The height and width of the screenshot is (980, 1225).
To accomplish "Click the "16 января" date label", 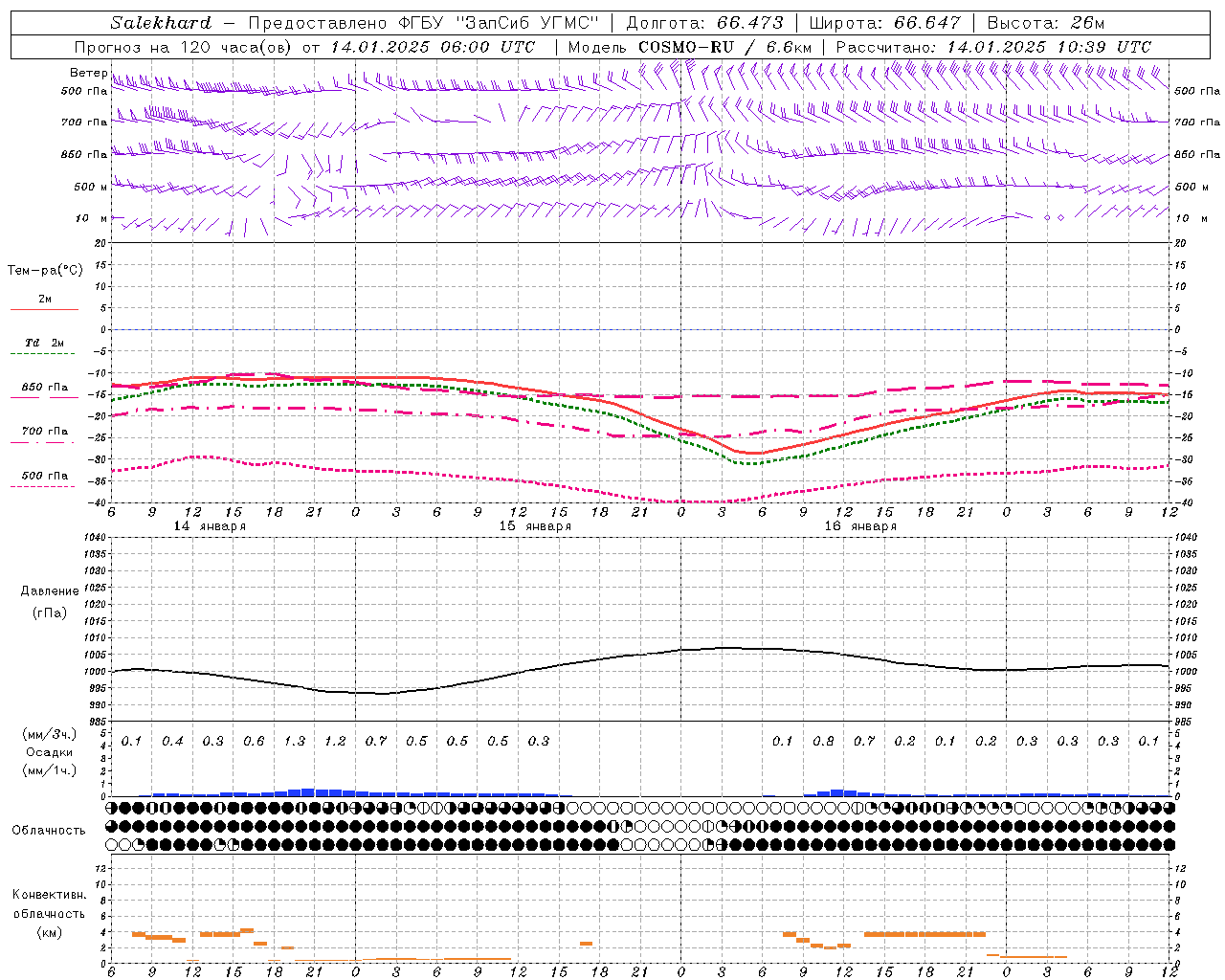I will click(860, 526).
